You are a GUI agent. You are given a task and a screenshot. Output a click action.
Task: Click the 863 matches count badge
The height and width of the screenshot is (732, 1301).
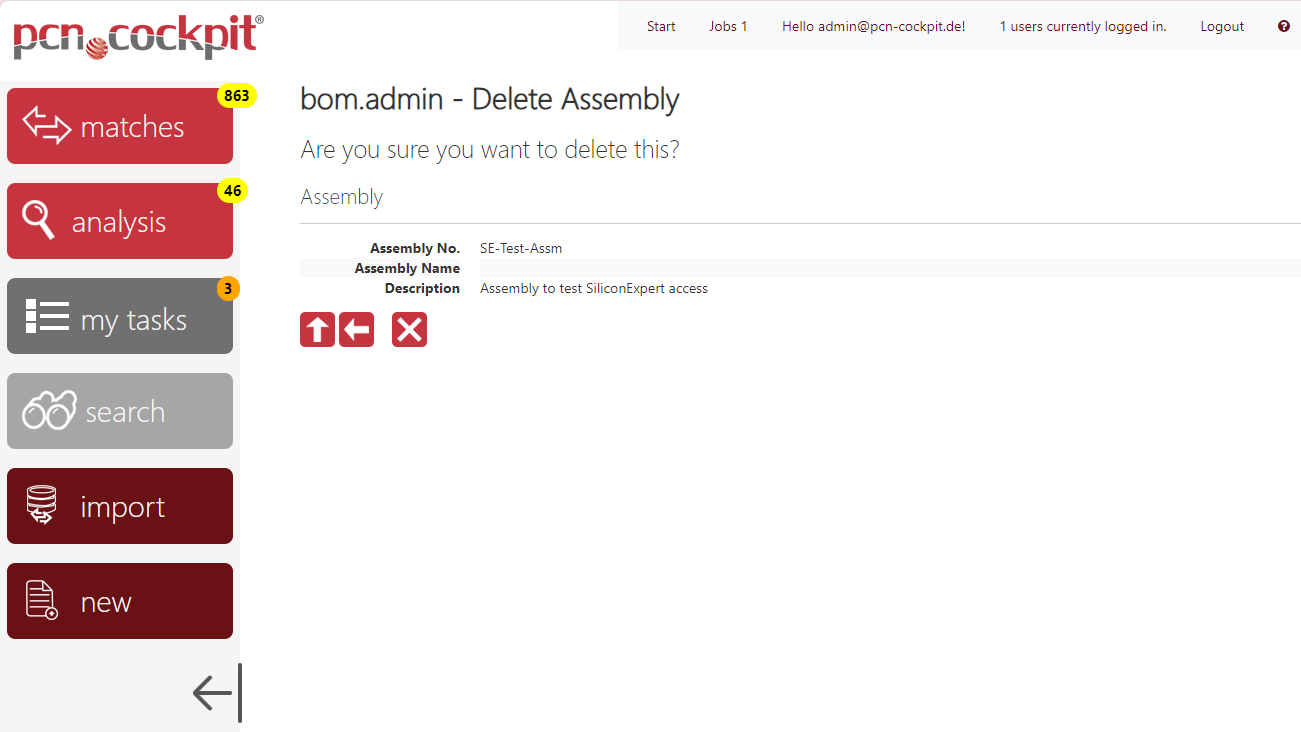pyautogui.click(x=237, y=96)
